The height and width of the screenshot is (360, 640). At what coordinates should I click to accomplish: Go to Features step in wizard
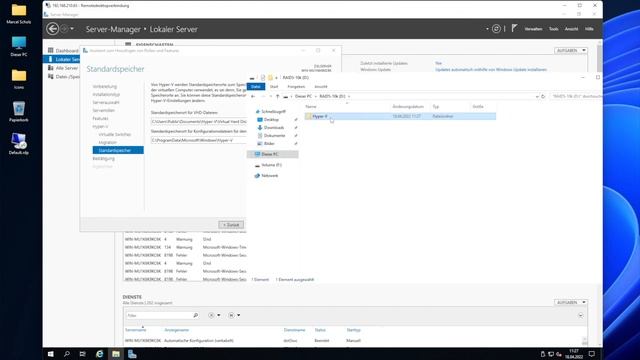[x=100, y=118]
